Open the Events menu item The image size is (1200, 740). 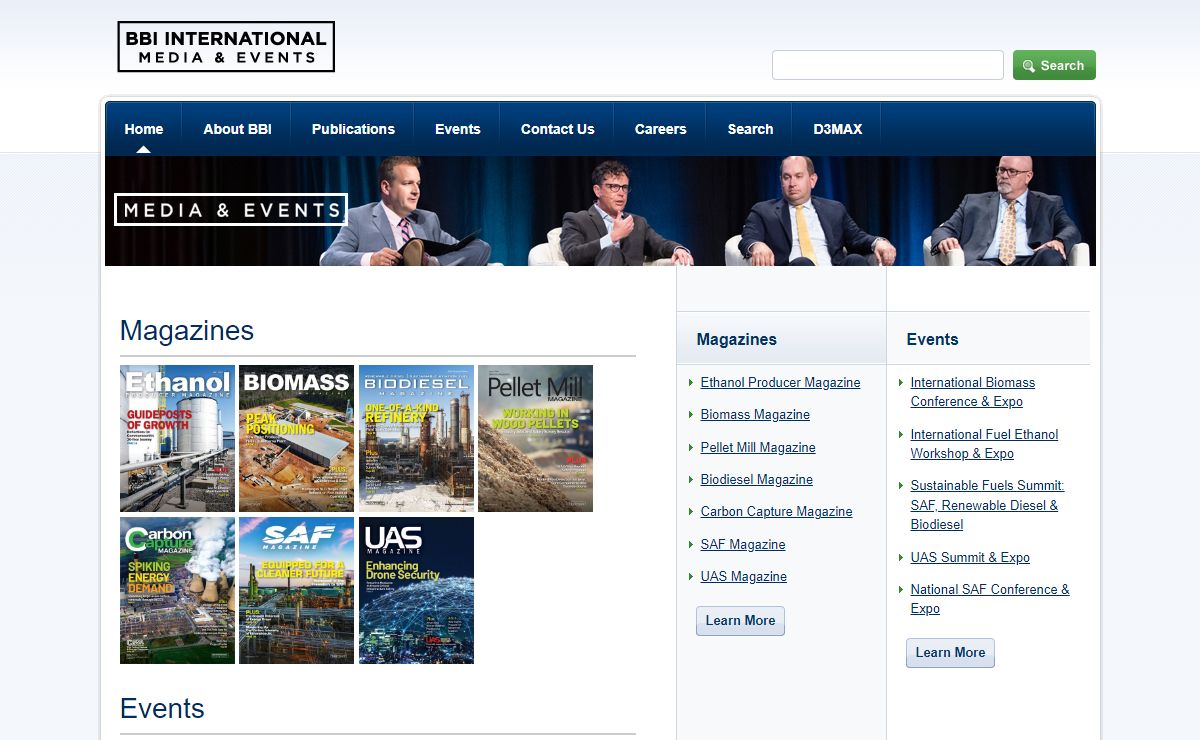pos(458,129)
